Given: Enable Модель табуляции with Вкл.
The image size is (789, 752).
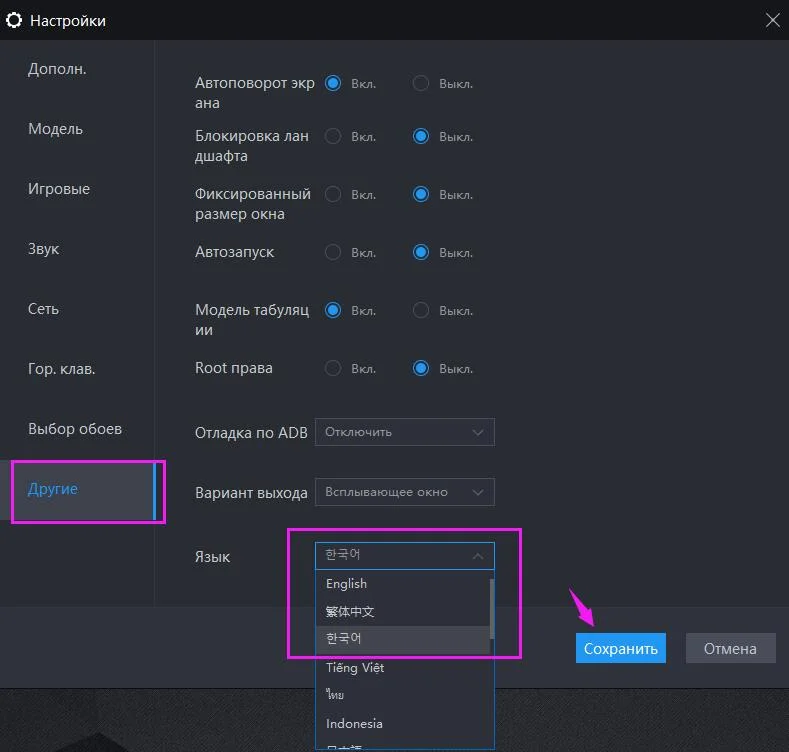Looking at the screenshot, I should [333, 310].
